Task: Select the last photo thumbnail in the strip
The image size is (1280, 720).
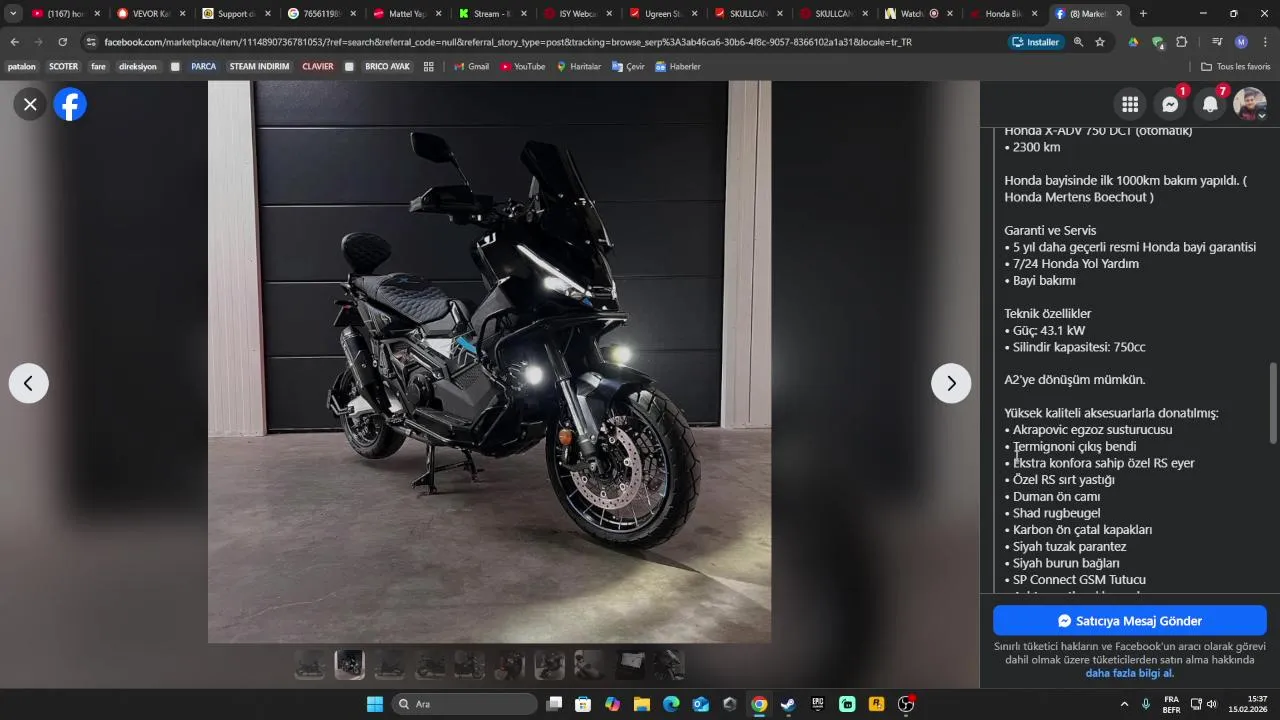Action: [x=670, y=665]
